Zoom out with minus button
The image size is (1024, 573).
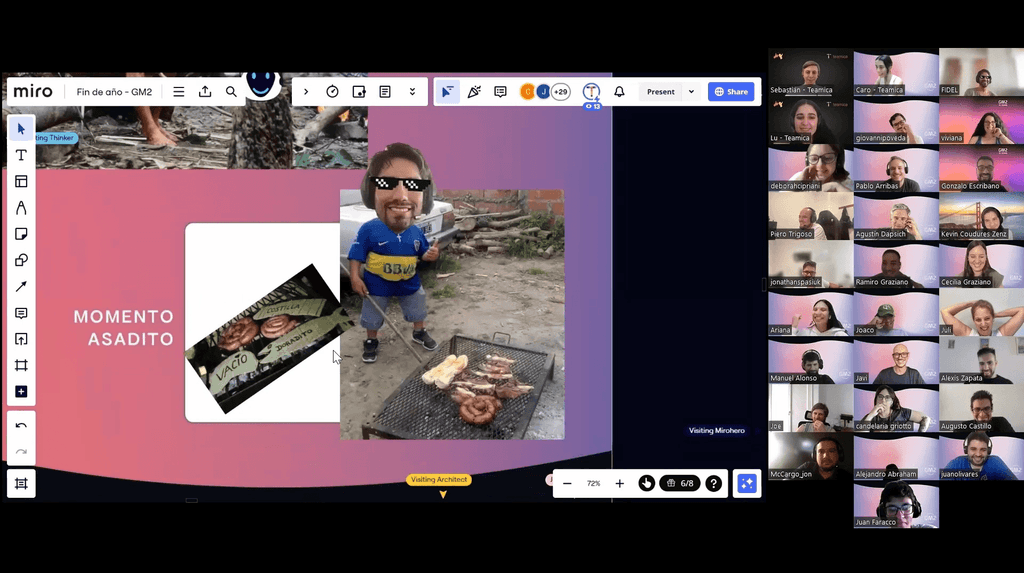(x=567, y=483)
